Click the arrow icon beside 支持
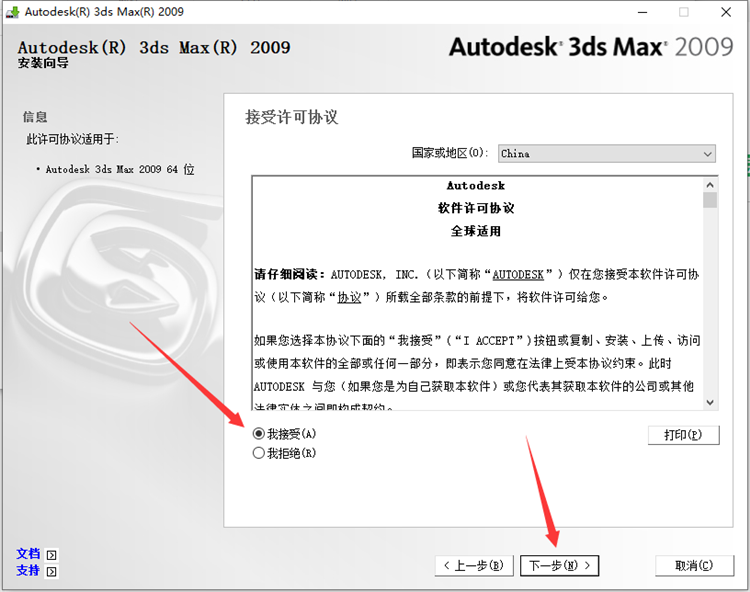Viewport: 750px width, 592px height. (x=51, y=571)
